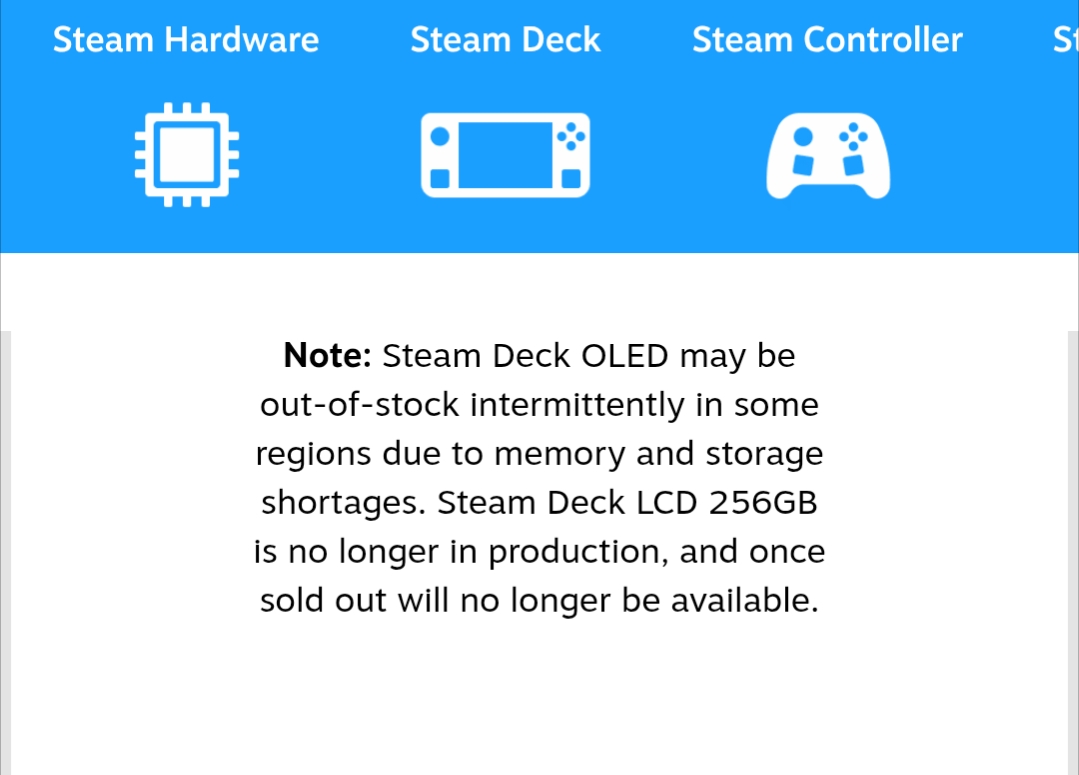Click the screen inside the Steam Deck icon
This screenshot has height=775, width=1079.
coord(505,154)
